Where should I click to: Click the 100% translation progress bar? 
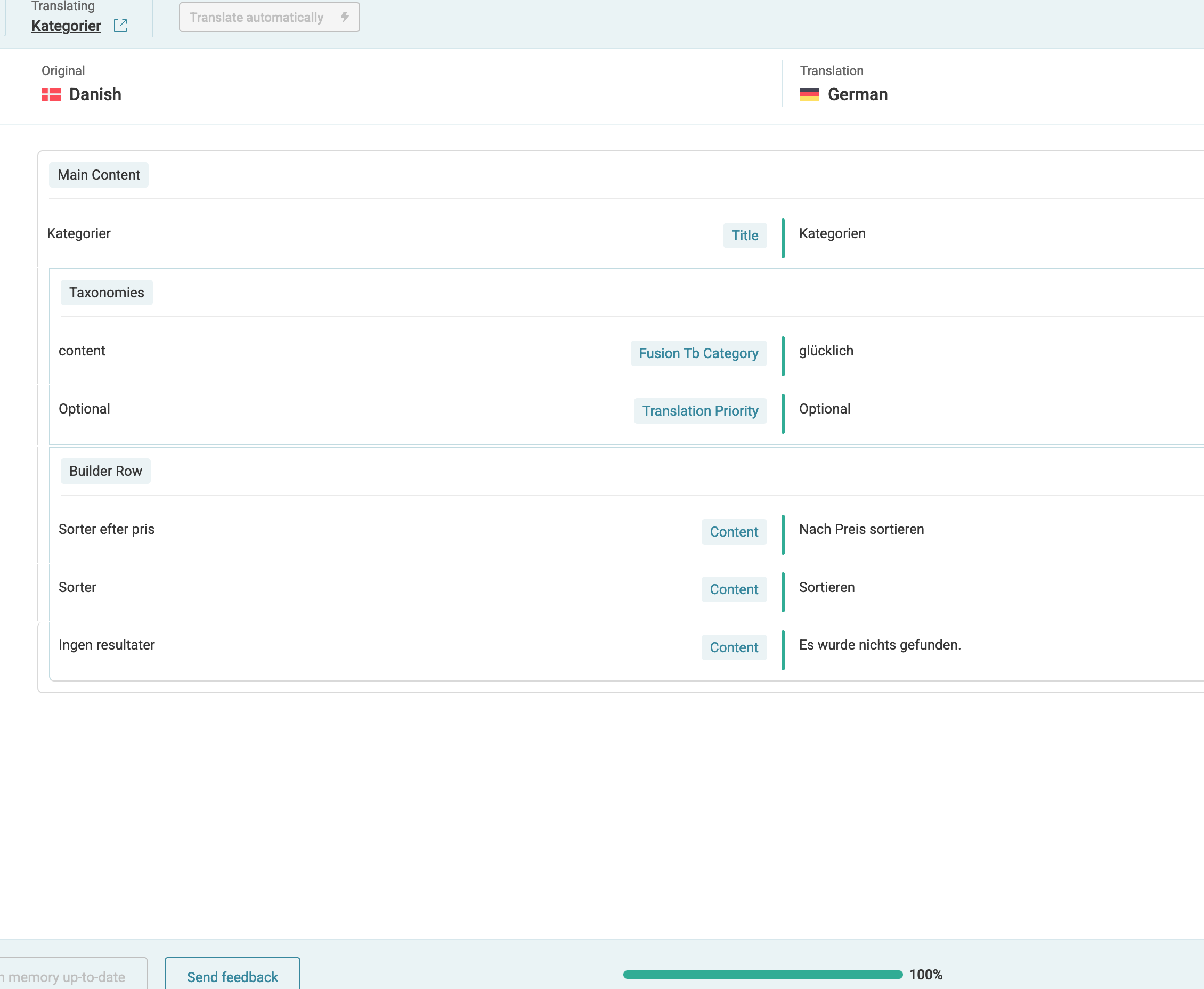coord(762,975)
